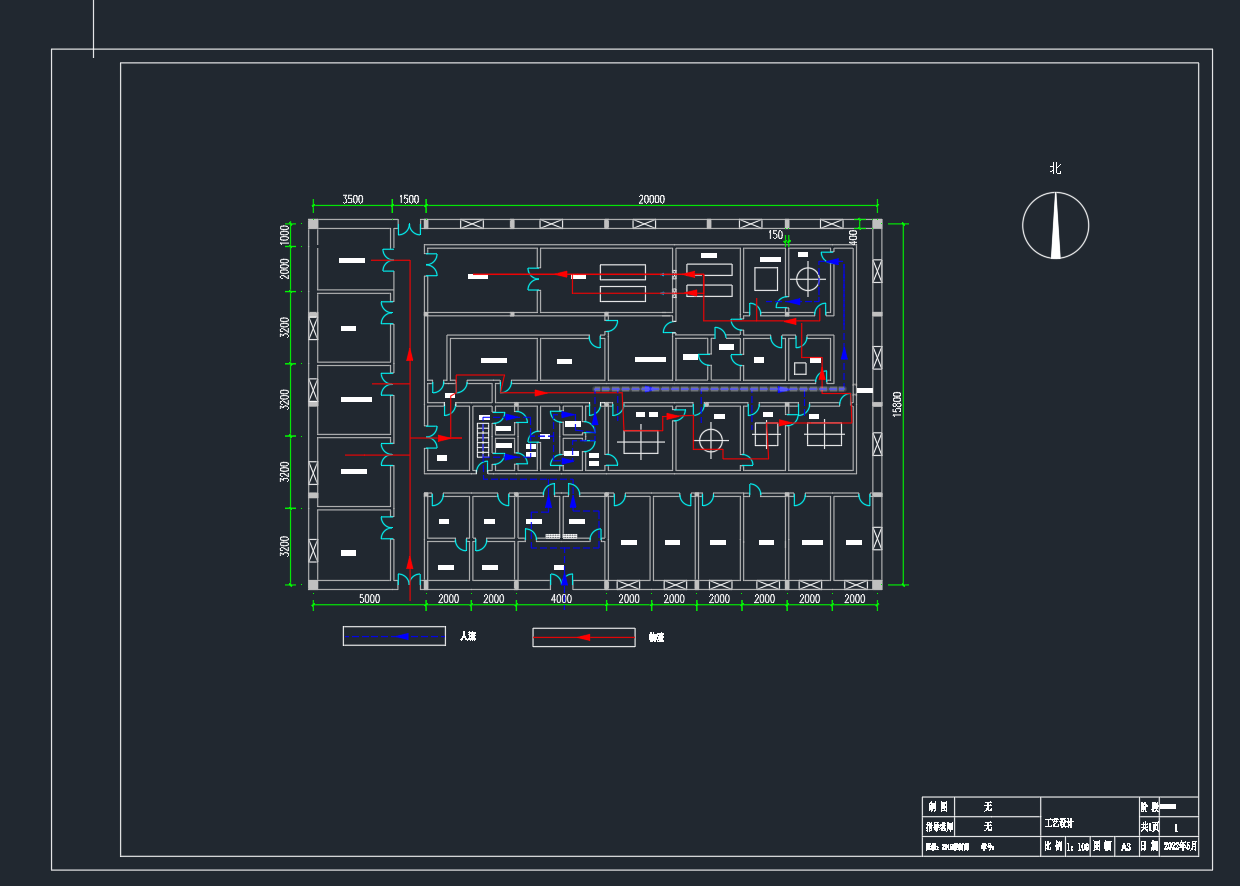Select the 1000 vertical dimension text
This screenshot has width=1240, height=886.
(x=285, y=236)
